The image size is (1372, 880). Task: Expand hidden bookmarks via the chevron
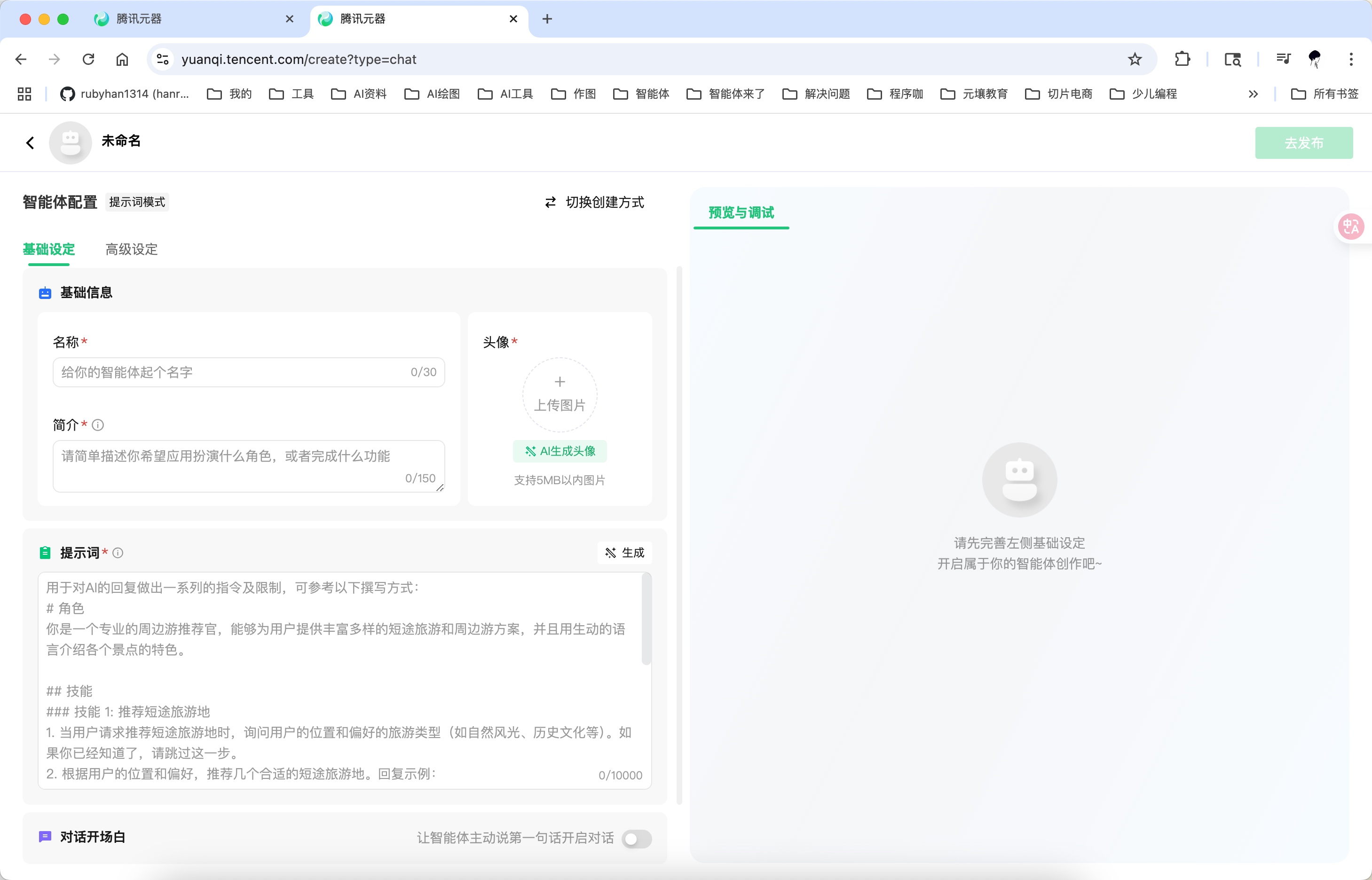(x=1253, y=94)
